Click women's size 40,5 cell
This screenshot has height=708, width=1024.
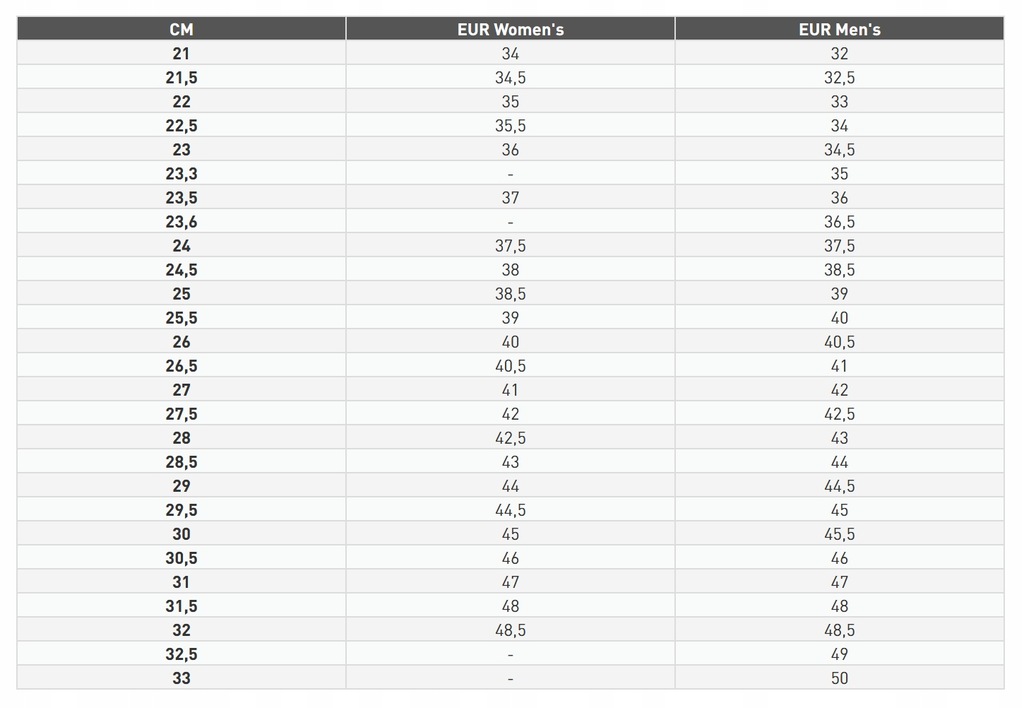coord(510,366)
